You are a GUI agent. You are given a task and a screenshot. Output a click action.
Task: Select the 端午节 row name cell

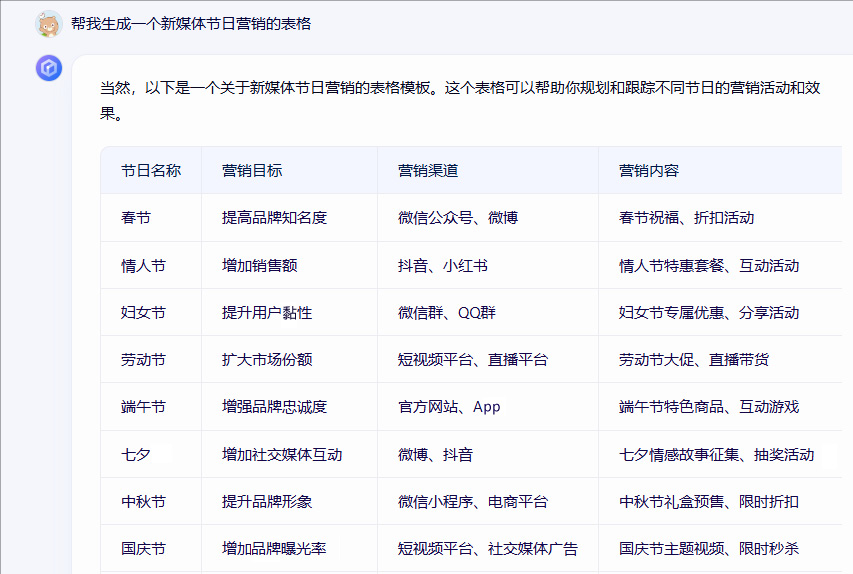click(x=143, y=407)
